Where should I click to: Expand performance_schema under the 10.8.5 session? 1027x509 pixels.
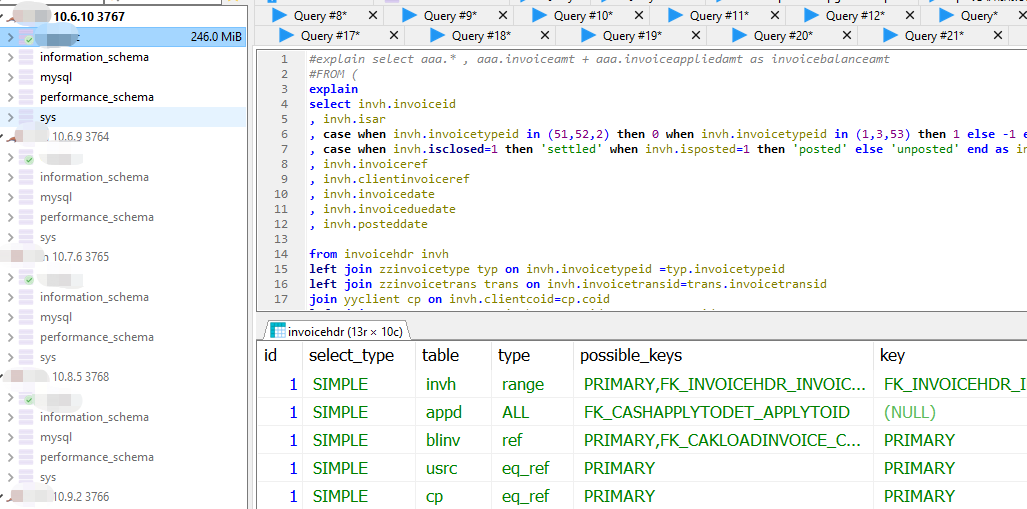pyautogui.click(x=10, y=457)
